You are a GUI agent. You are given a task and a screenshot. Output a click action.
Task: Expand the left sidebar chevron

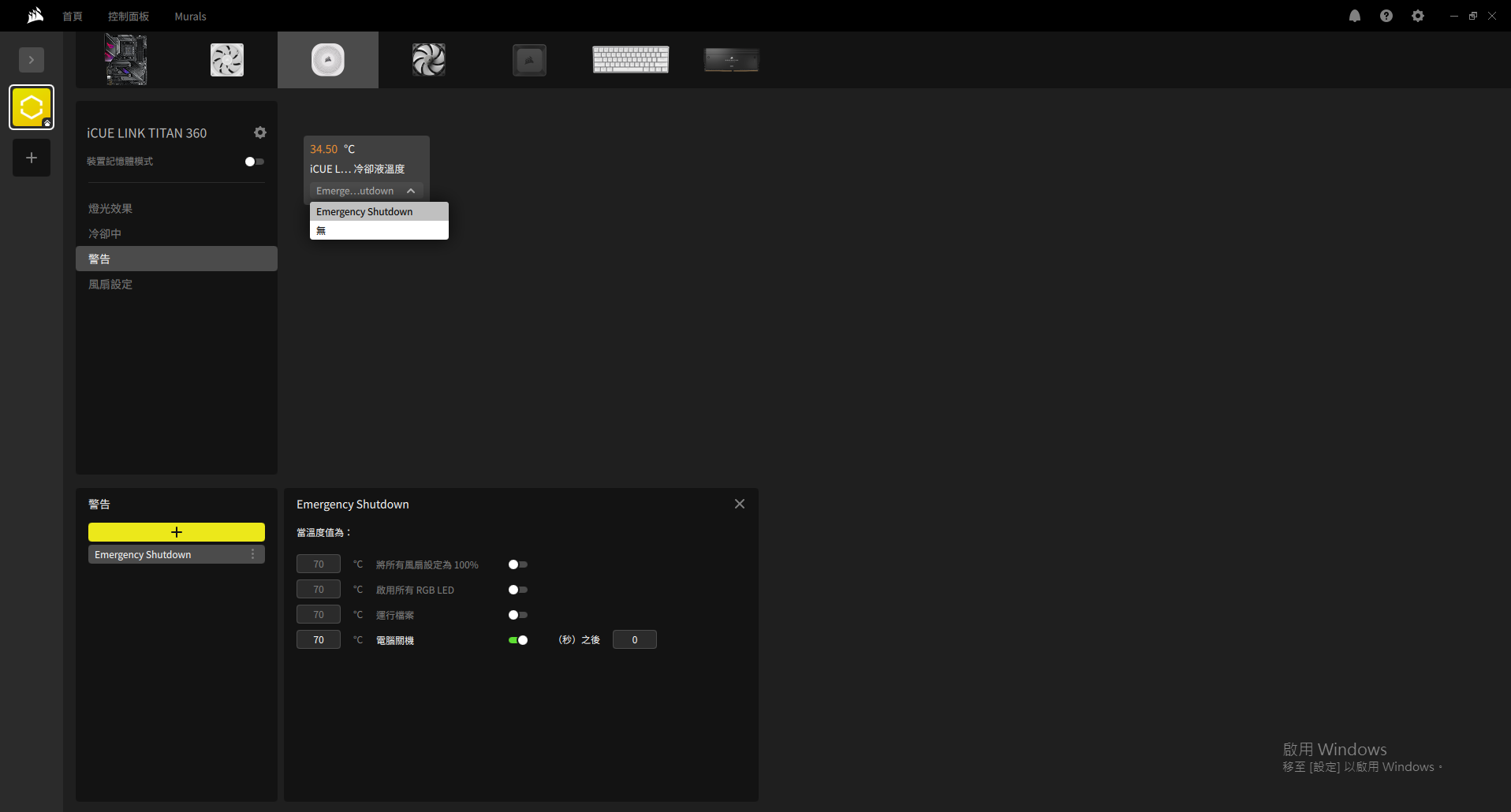(x=32, y=60)
